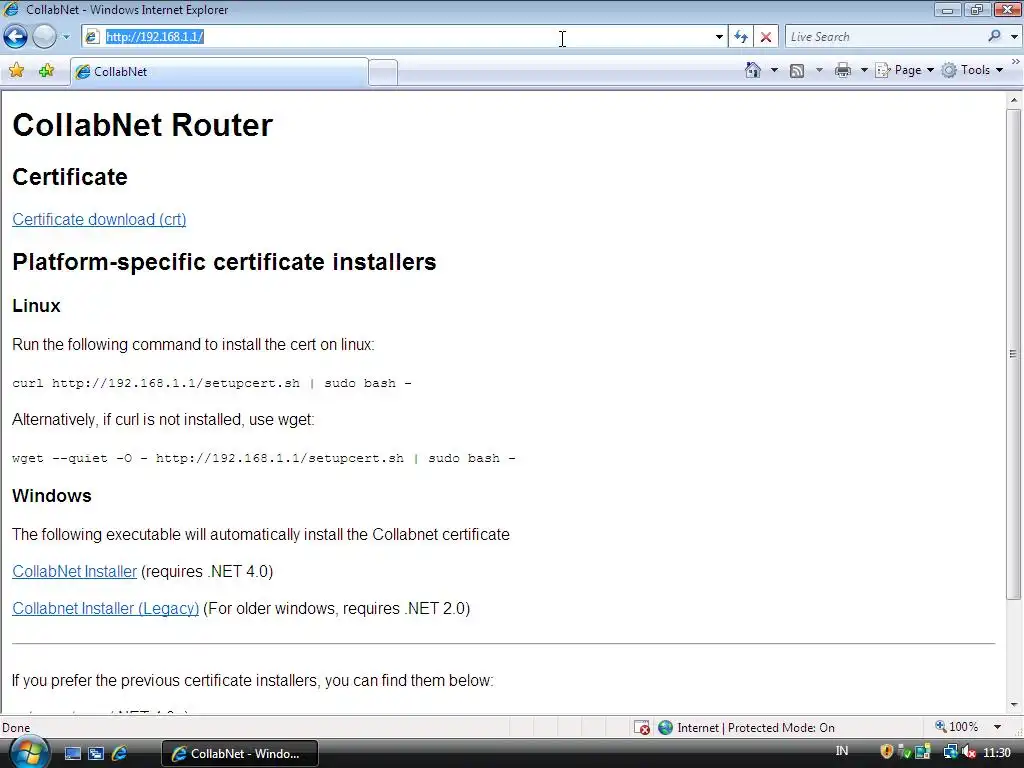Launch Internet Explorer from quick launch
This screenshot has width=1024, height=768.
(120, 754)
